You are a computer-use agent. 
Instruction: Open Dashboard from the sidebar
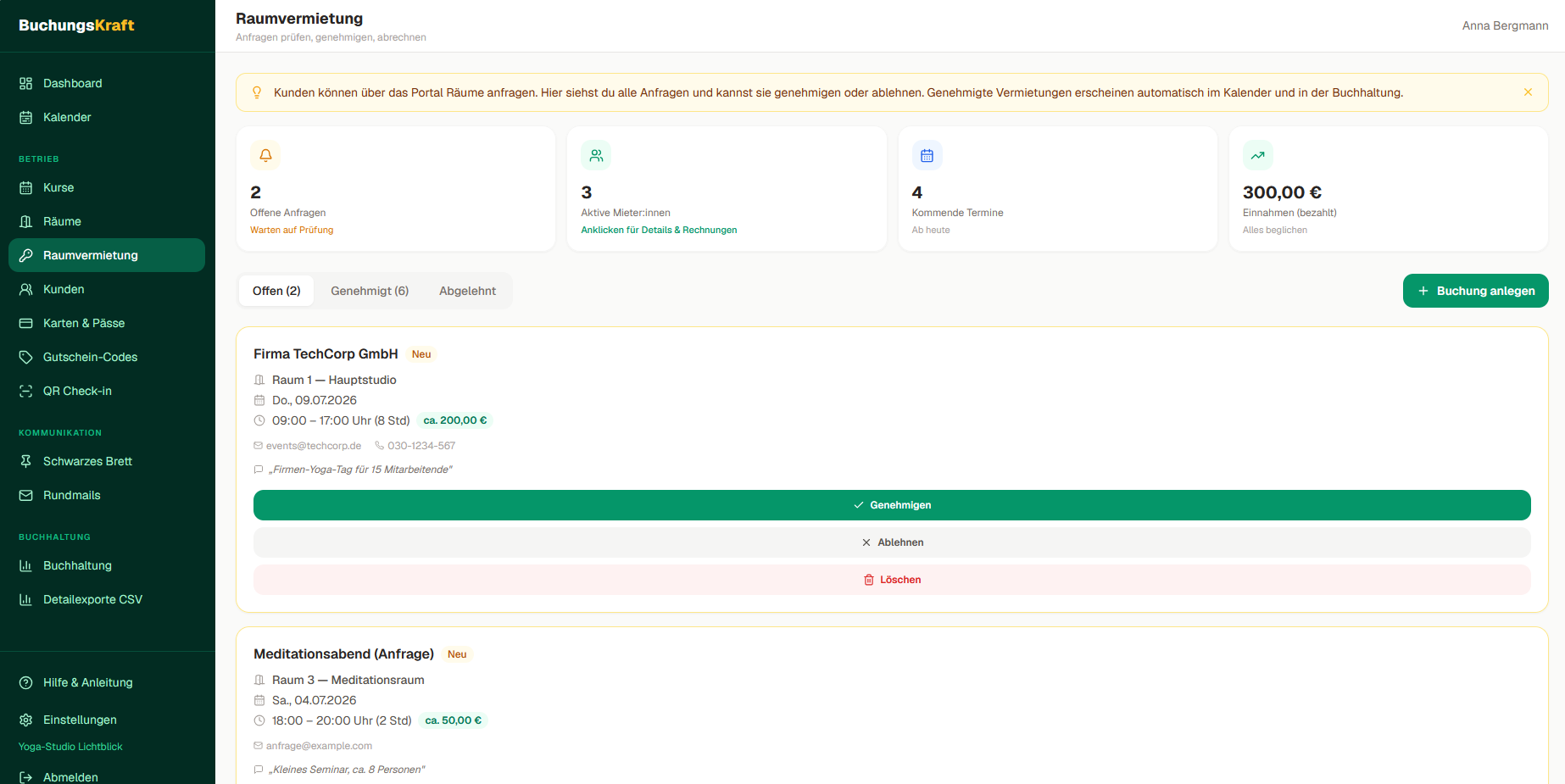107,83
